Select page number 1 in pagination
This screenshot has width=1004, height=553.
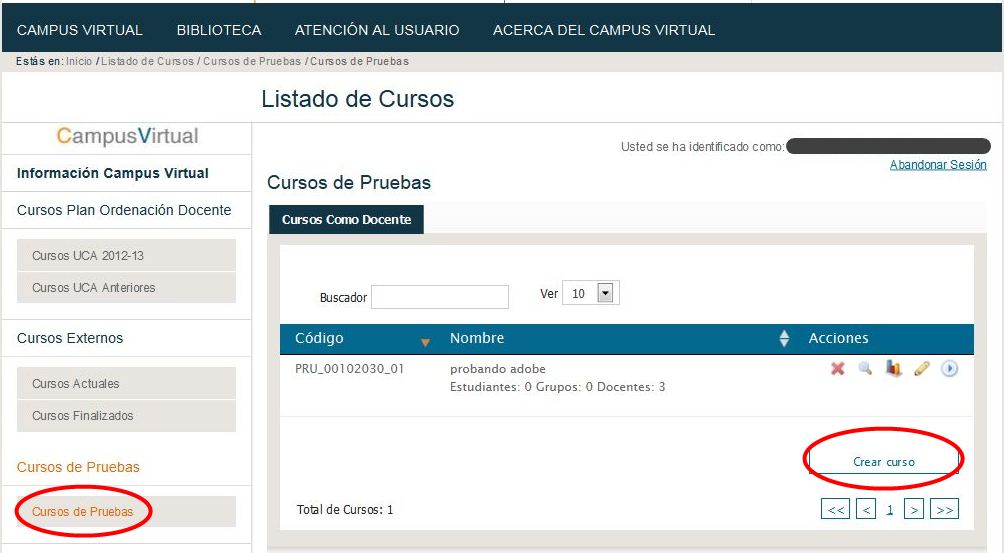point(889,509)
